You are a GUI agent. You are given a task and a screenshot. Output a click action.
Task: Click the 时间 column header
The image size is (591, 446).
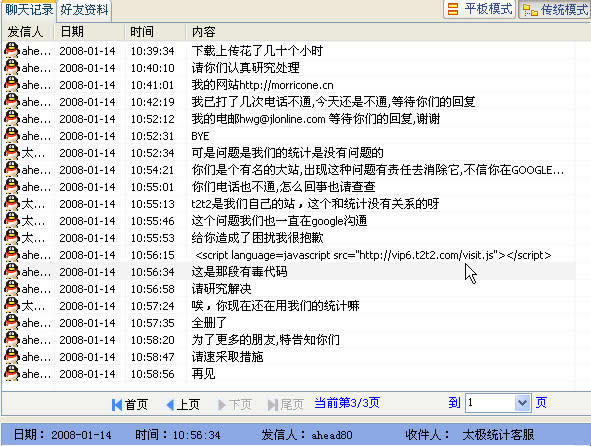tap(155, 32)
